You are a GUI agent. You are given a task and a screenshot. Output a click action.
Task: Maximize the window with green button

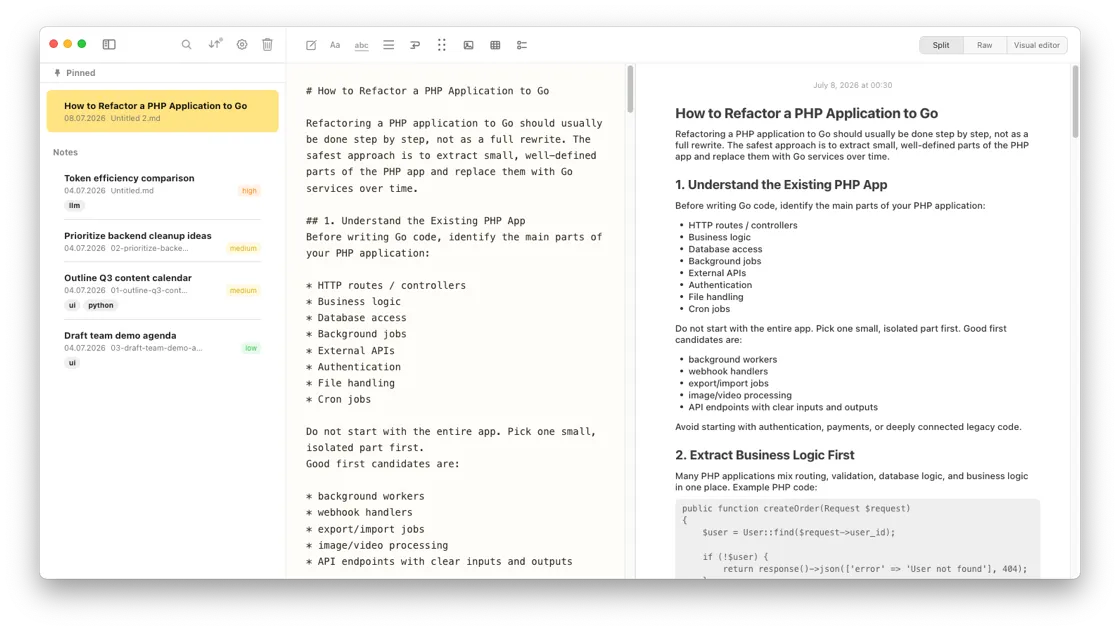82,44
